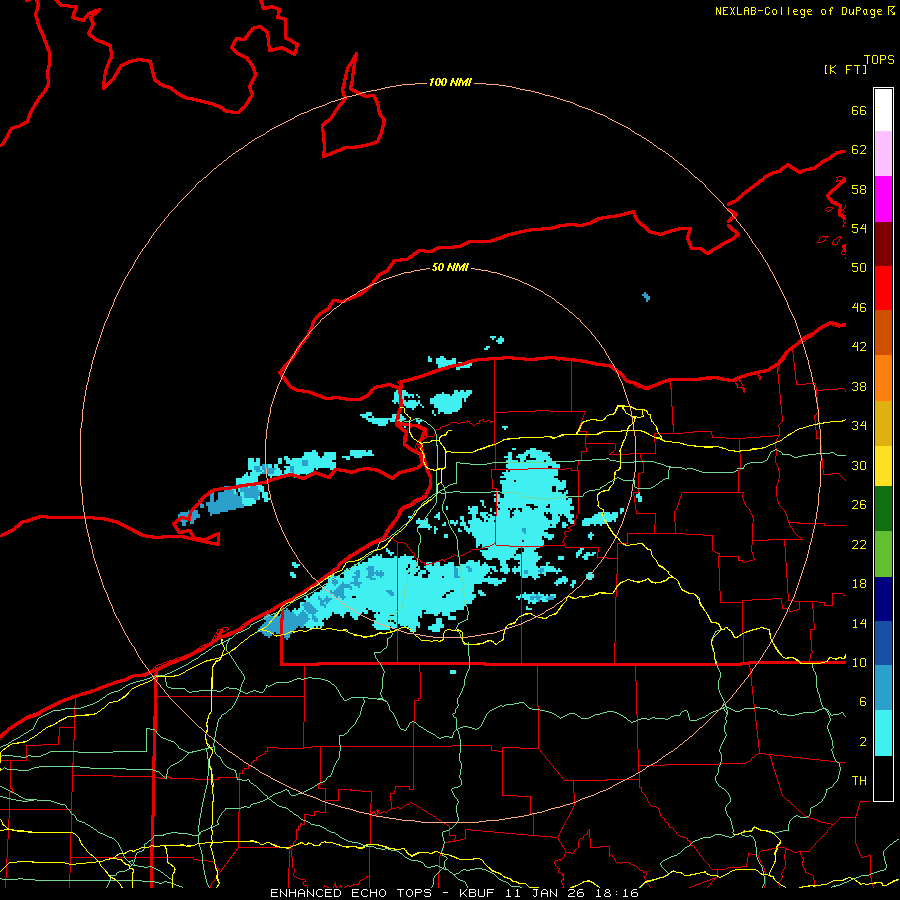
Task: Click the 'NEXLAB-College of DuPage' credit text
Action: click(798, 11)
